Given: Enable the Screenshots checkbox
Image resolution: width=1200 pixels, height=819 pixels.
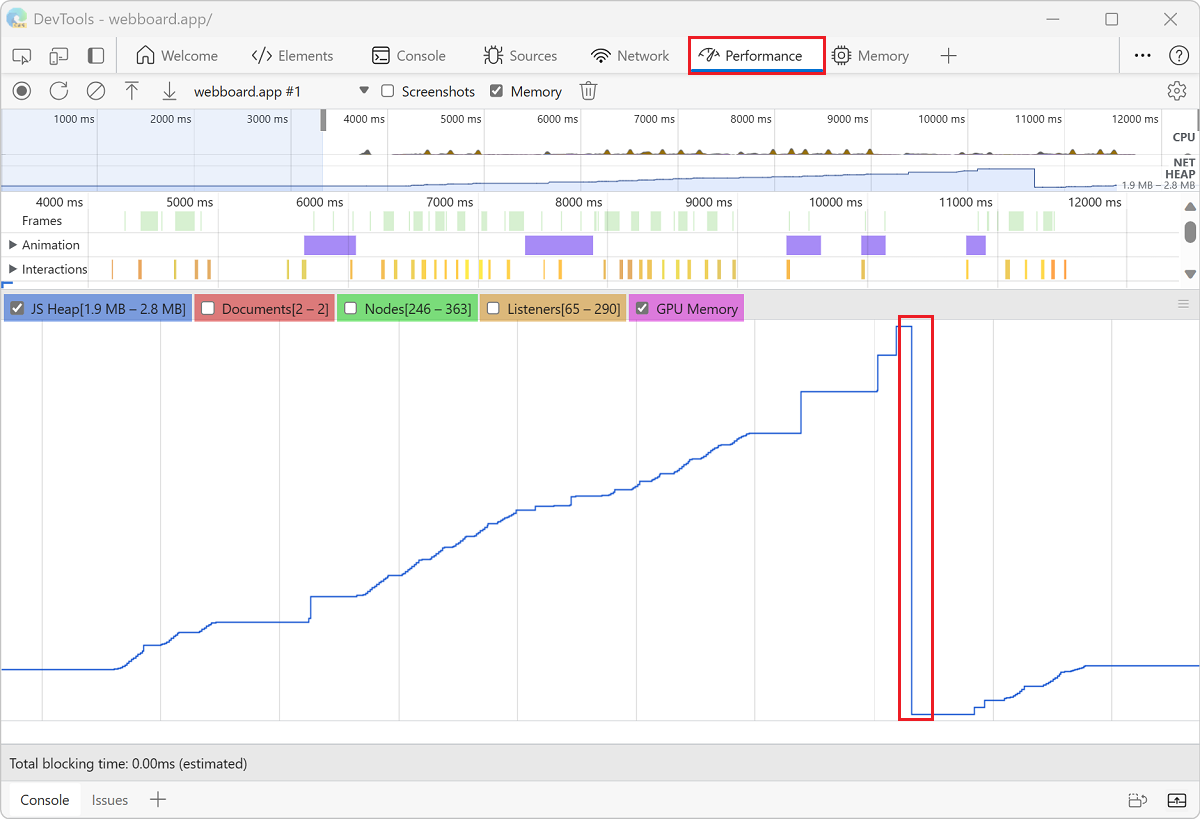Looking at the screenshot, I should click(x=387, y=91).
